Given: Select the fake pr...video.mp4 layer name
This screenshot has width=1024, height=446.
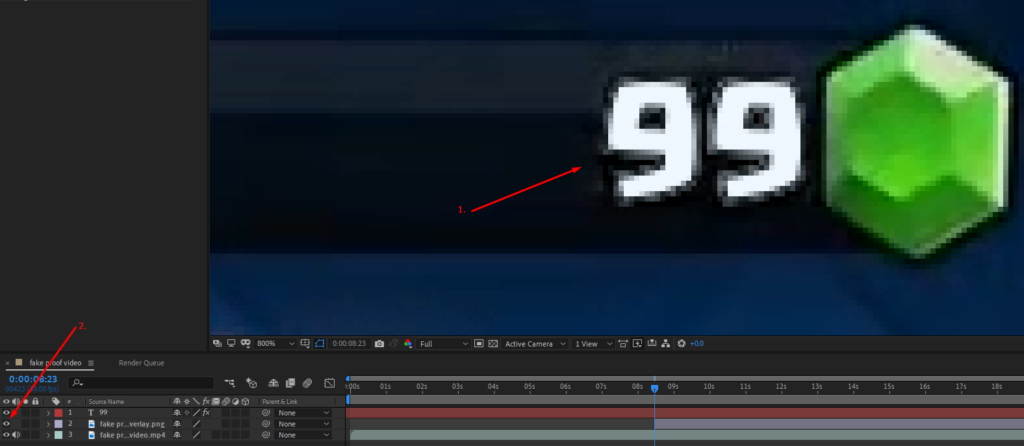Looking at the screenshot, I should pyautogui.click(x=132, y=434).
